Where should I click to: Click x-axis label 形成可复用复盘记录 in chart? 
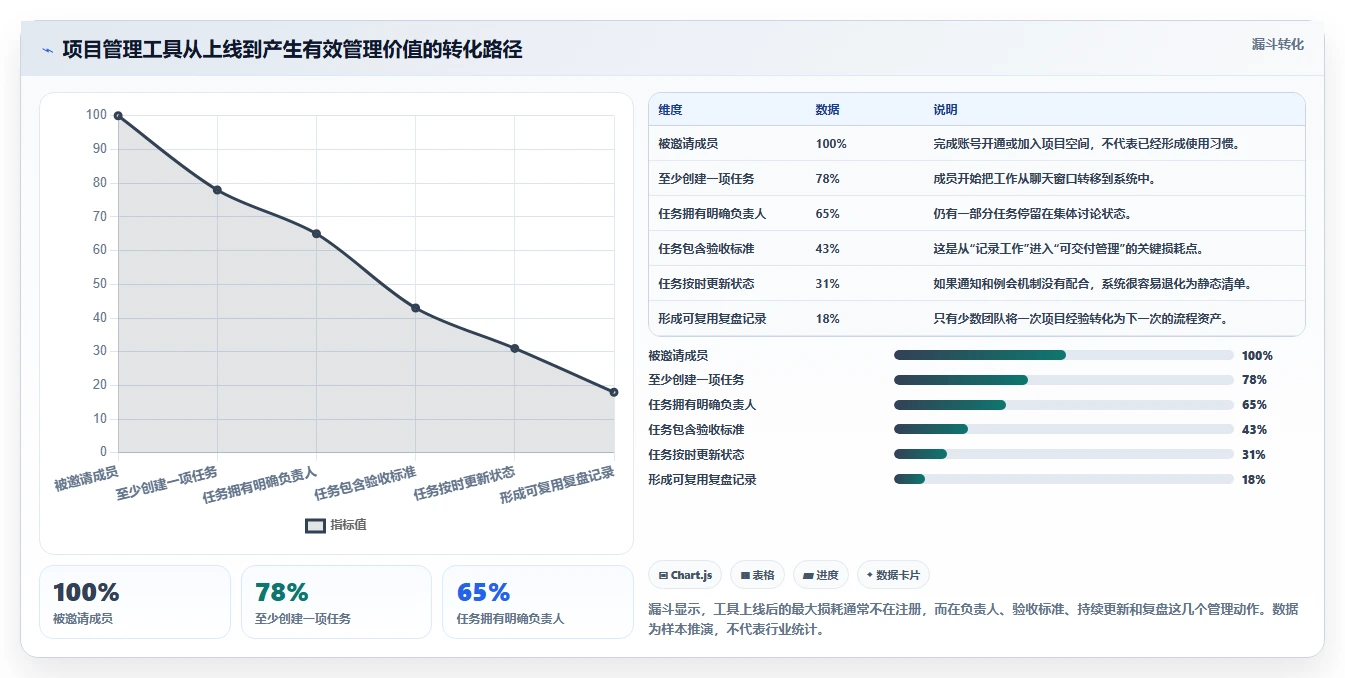[x=558, y=484]
